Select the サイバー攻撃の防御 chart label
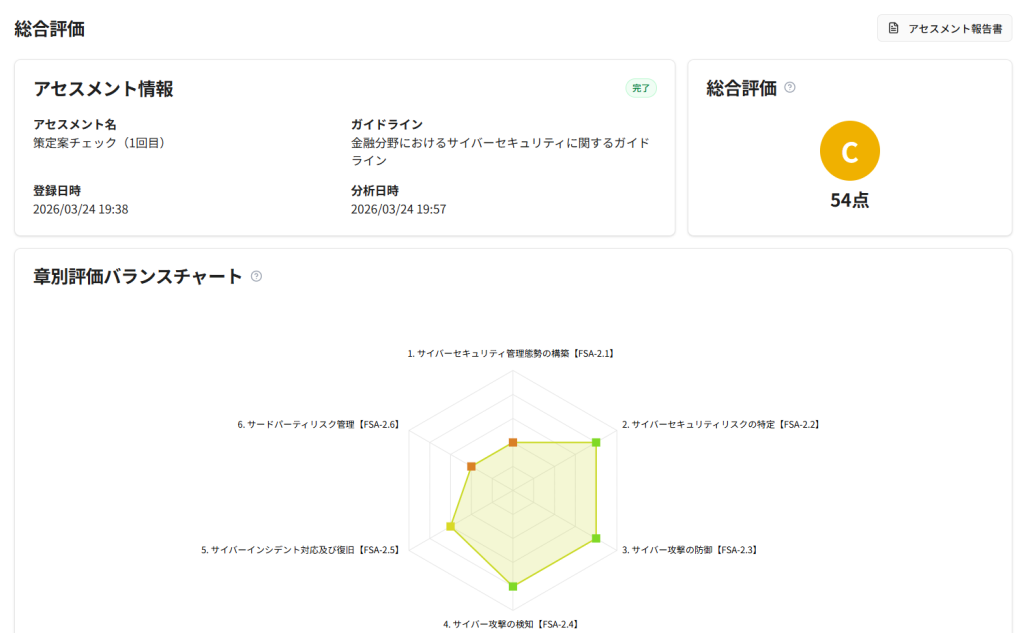The width and height of the screenshot is (1024, 633). [x=689, y=550]
